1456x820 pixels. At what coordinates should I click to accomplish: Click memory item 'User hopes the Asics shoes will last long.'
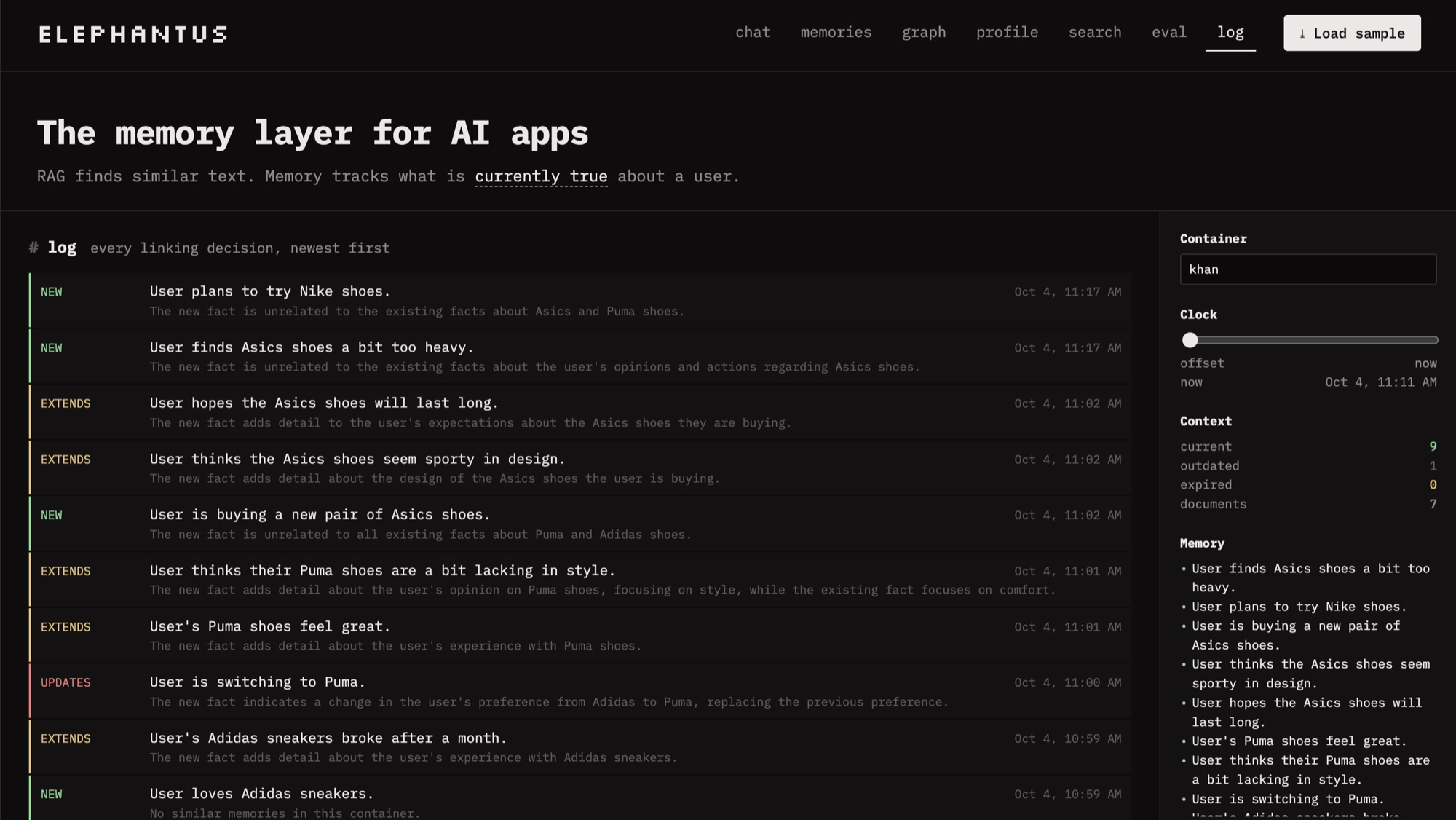click(1307, 712)
